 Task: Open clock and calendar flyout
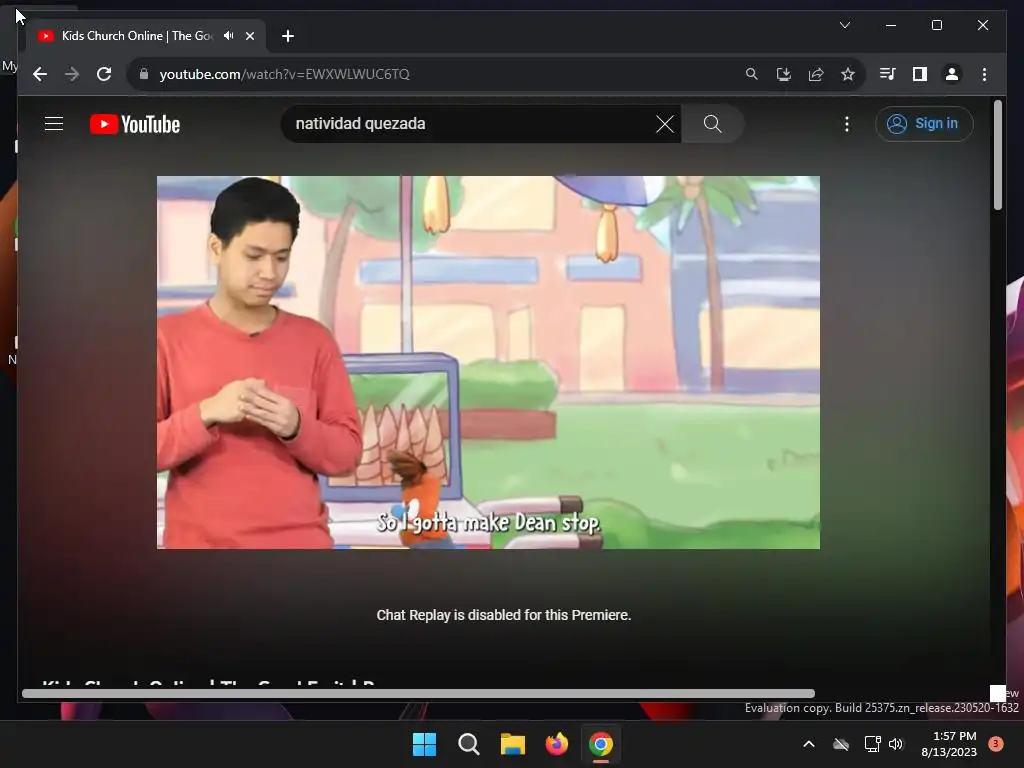949,744
